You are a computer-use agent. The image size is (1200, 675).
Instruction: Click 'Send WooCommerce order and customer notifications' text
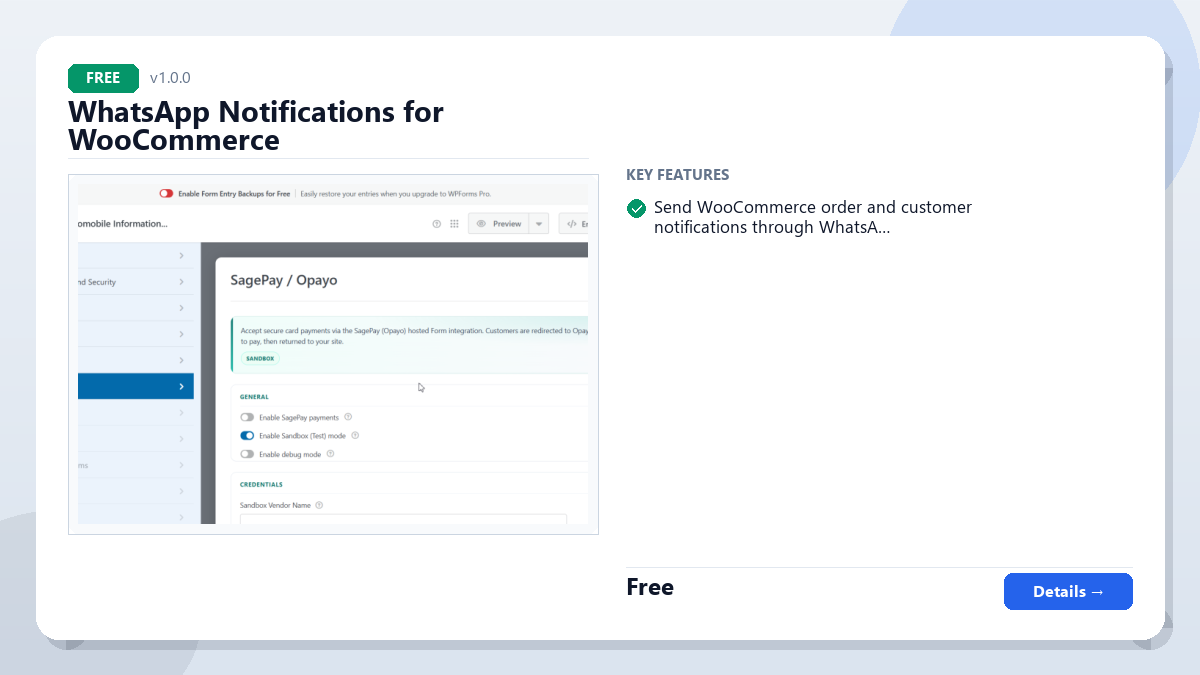(813, 217)
